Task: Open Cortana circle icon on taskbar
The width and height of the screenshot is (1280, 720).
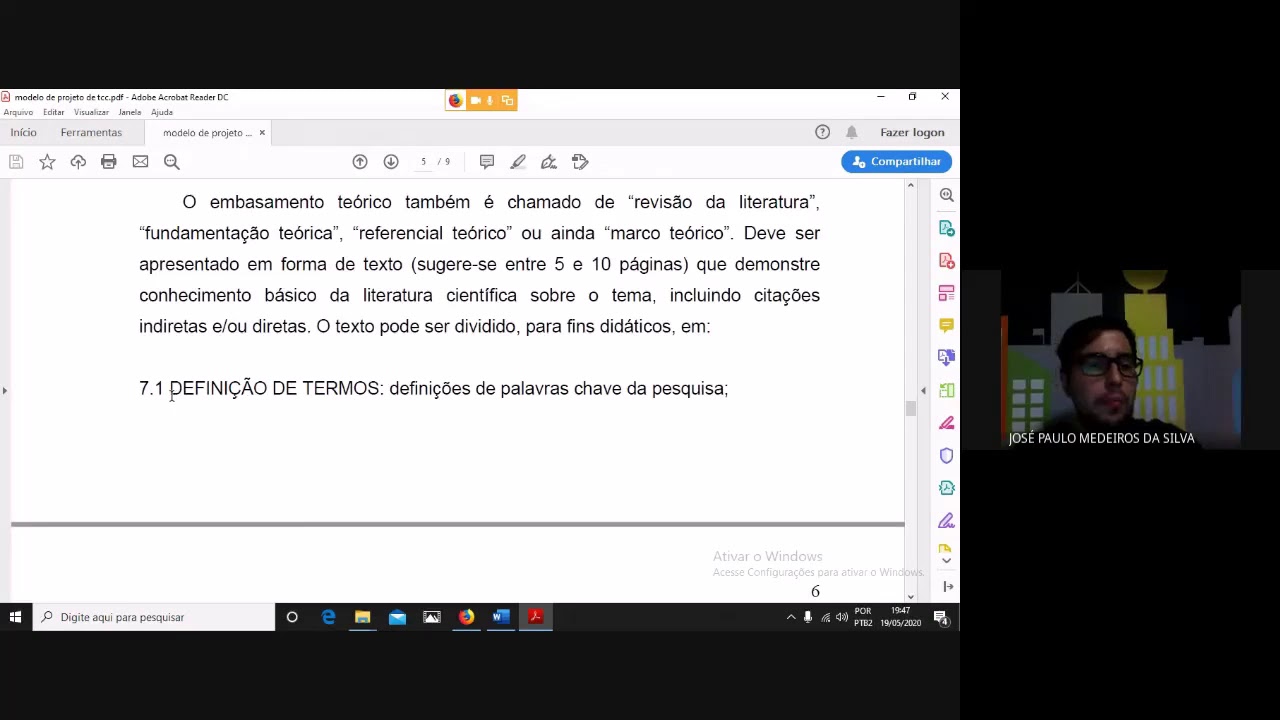Action: click(292, 617)
